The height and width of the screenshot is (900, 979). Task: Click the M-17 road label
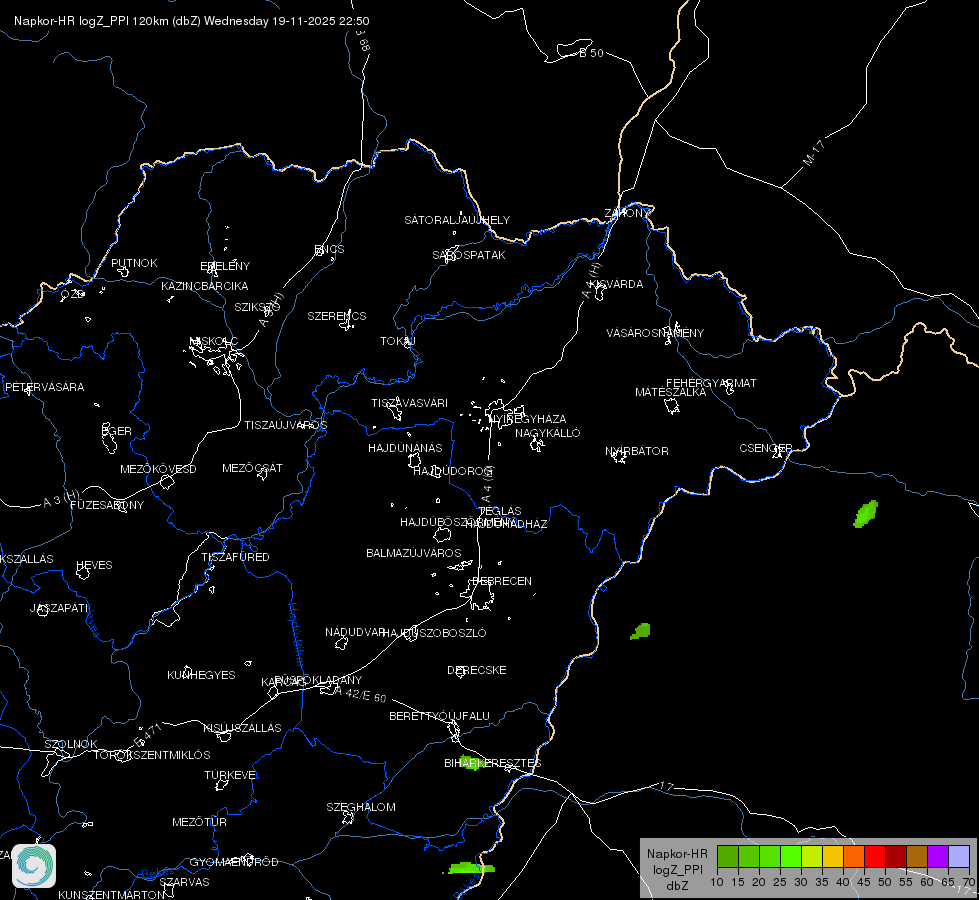point(814,153)
